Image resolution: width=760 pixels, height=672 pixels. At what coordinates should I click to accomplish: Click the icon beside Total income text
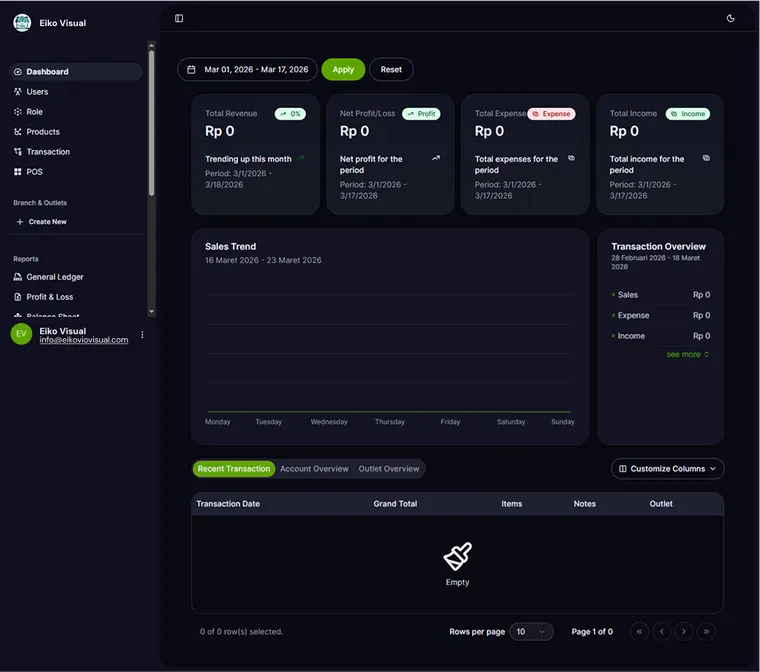pyautogui.click(x=706, y=158)
